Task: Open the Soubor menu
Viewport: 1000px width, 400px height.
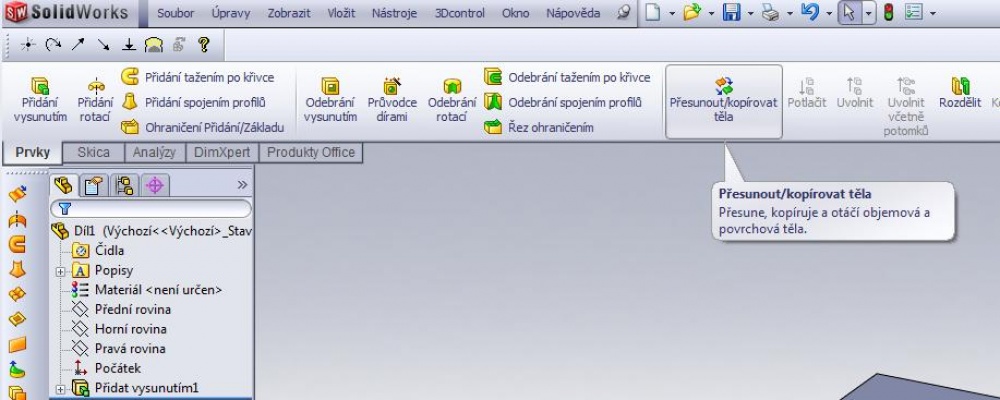Action: (x=175, y=13)
